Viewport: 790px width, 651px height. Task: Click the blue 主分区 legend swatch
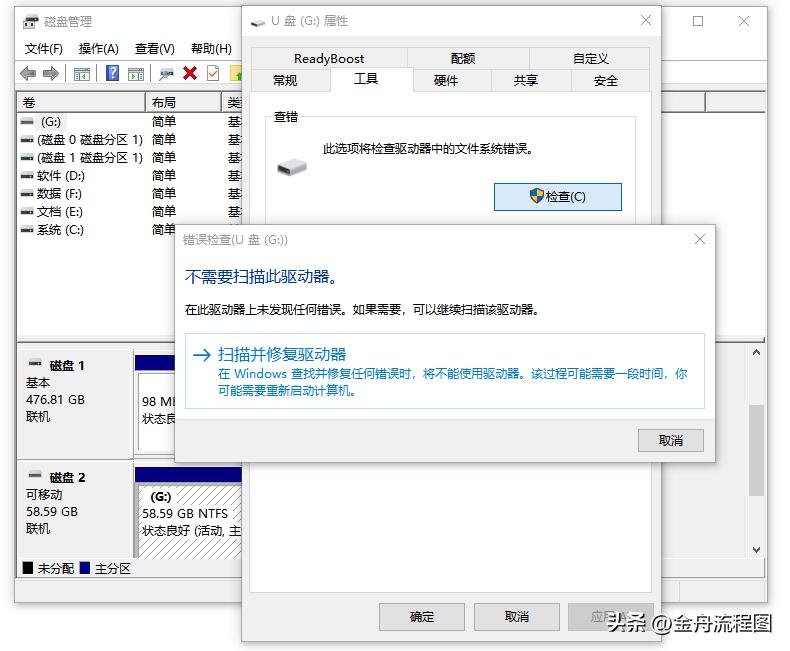click(x=85, y=568)
